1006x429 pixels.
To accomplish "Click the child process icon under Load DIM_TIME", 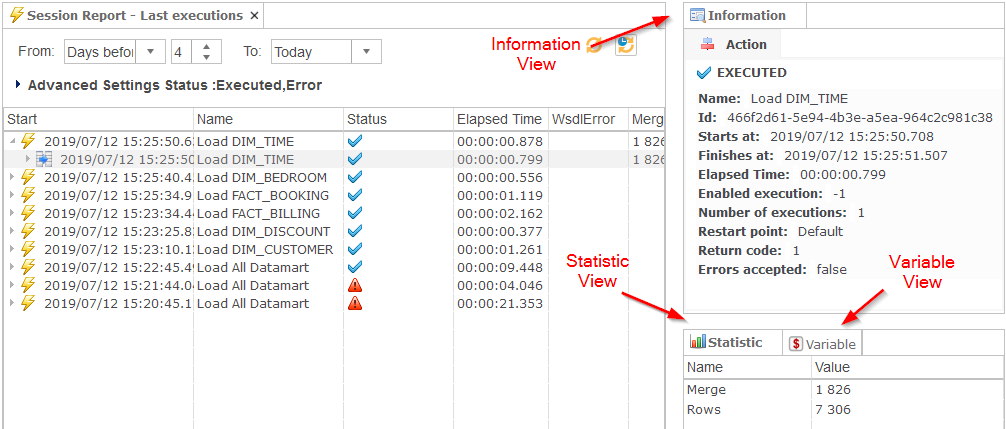I will tap(44, 159).
